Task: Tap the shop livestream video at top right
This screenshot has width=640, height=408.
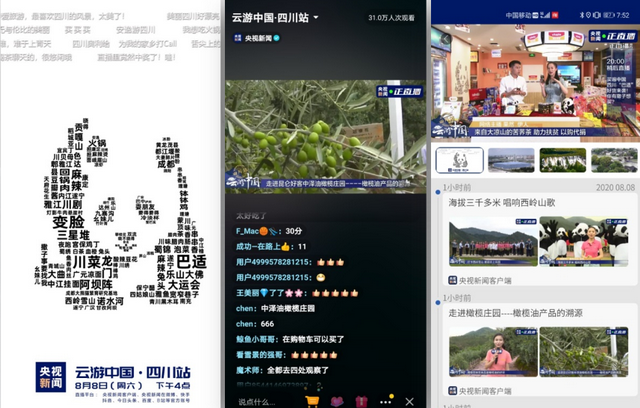Action: click(535, 83)
